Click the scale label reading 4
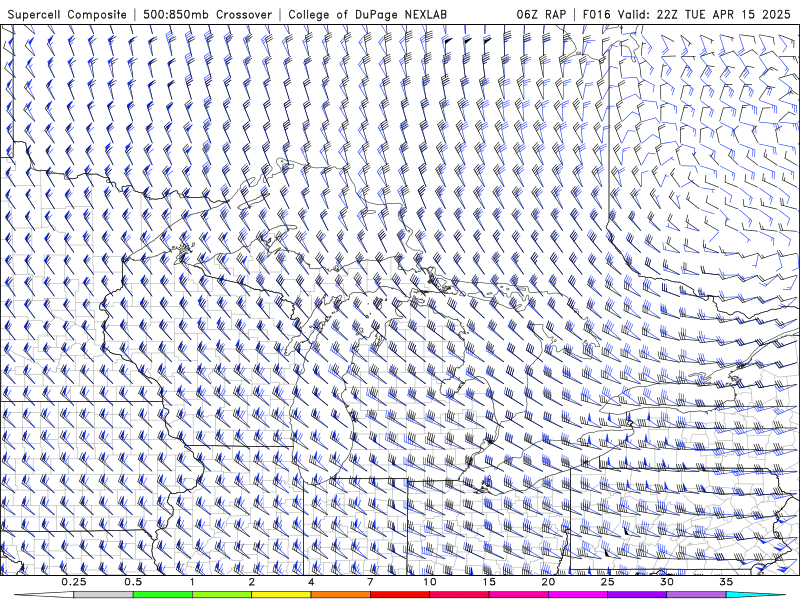800x600 pixels. pyautogui.click(x=311, y=582)
